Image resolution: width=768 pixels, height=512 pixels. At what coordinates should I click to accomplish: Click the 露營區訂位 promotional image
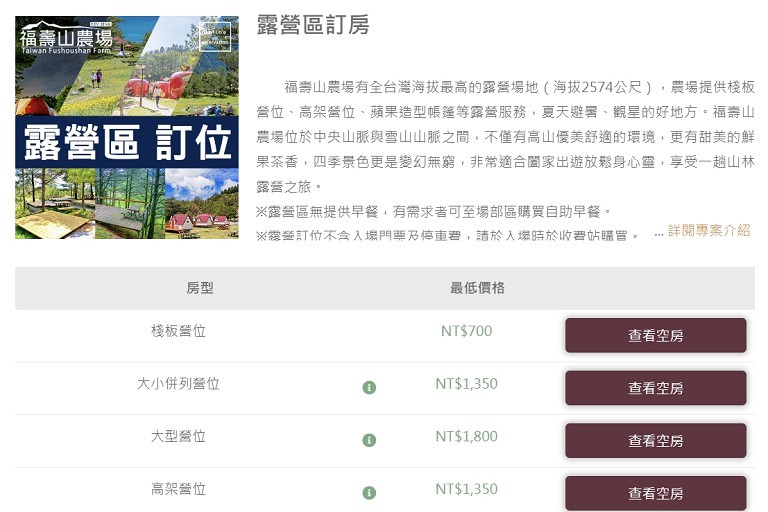pyautogui.click(x=127, y=127)
